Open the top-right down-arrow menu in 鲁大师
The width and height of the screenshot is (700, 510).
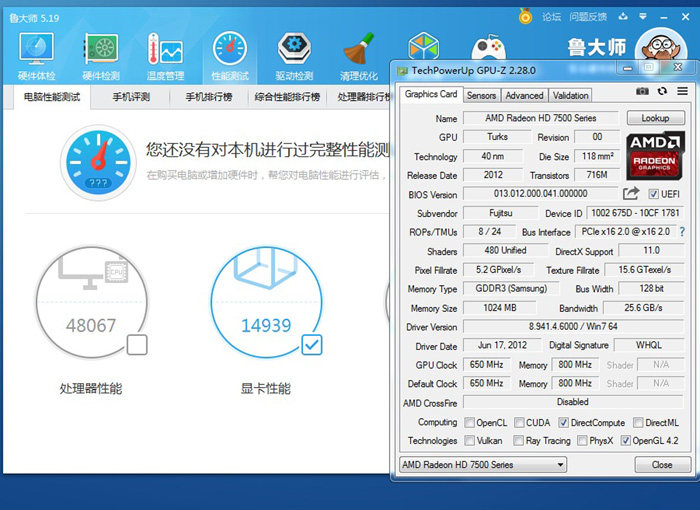tap(643, 17)
